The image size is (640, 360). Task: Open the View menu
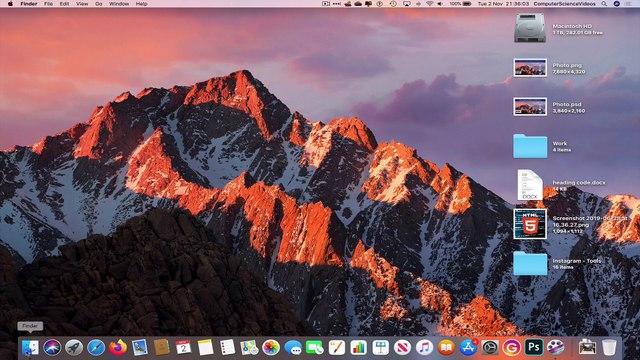coord(82,4)
